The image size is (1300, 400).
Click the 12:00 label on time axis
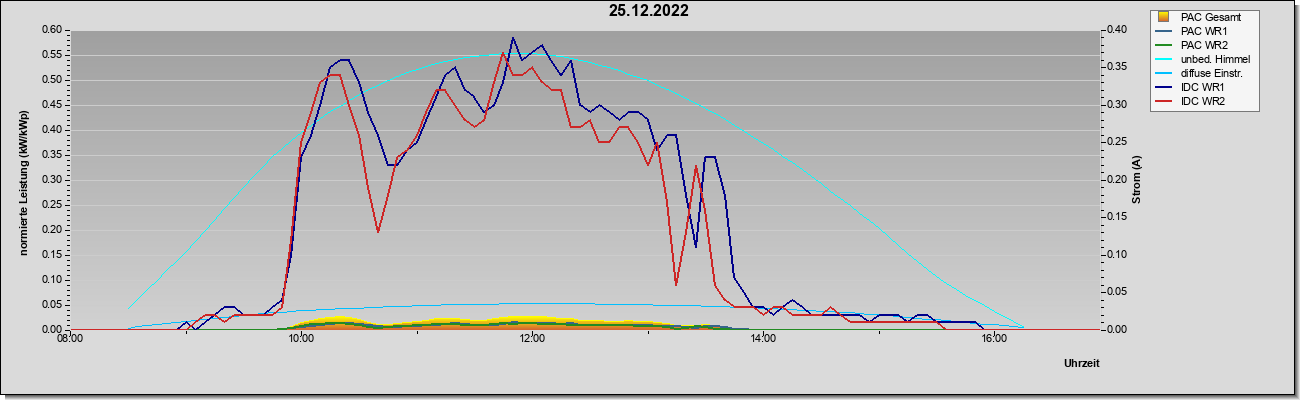531,340
